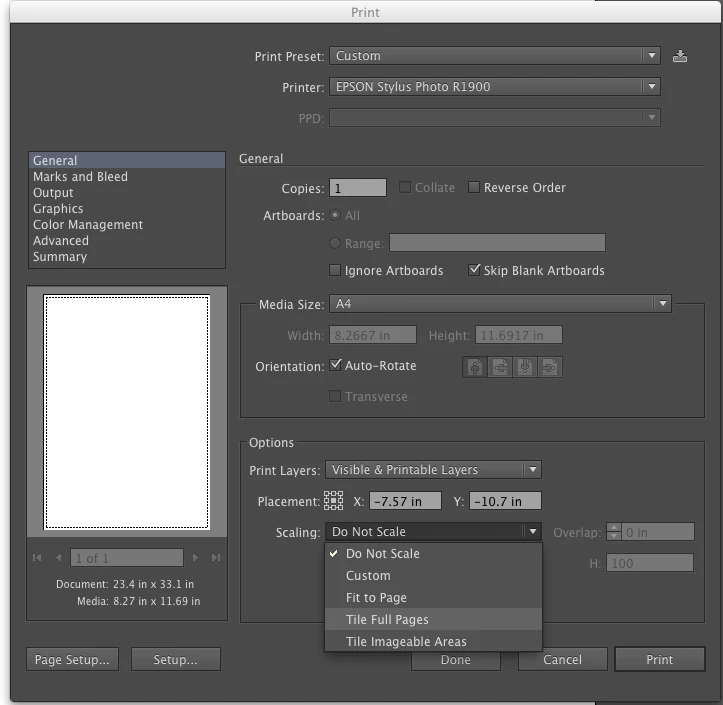Select Summary category

coord(127,256)
